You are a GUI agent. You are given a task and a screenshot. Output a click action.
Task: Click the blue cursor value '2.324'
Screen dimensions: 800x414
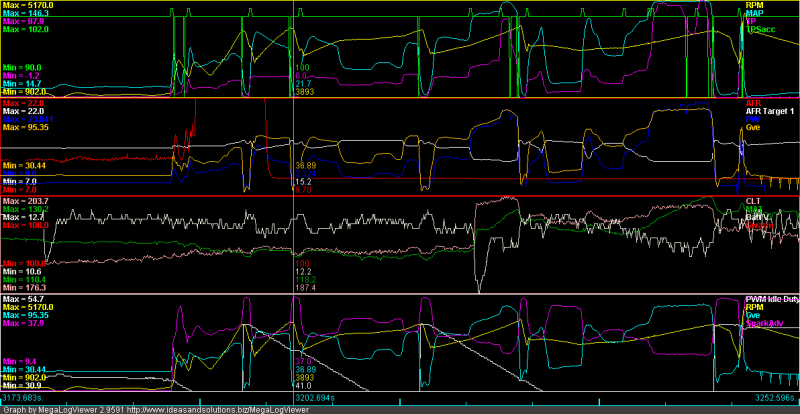(x=306, y=173)
